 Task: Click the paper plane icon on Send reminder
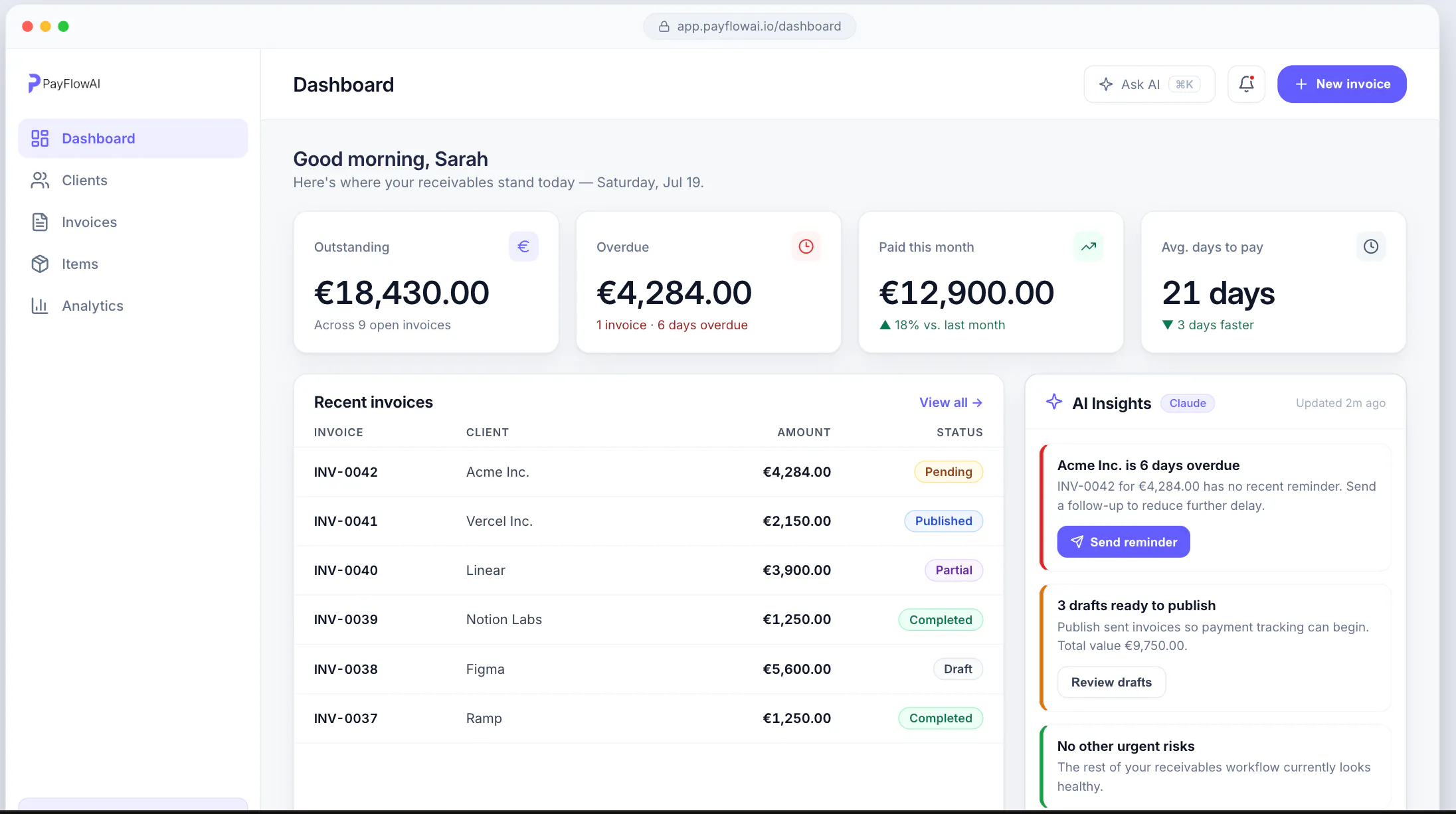click(1077, 542)
